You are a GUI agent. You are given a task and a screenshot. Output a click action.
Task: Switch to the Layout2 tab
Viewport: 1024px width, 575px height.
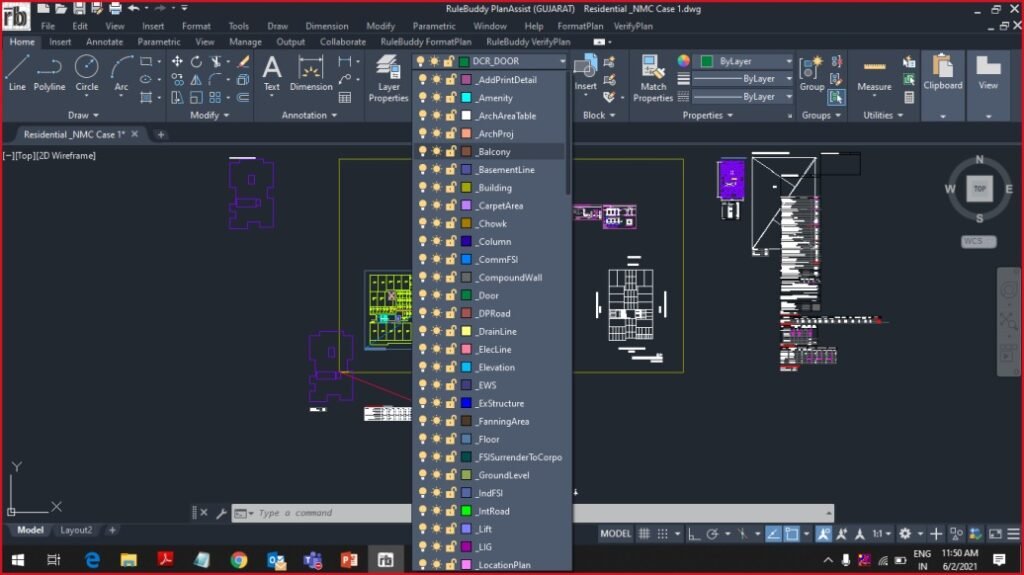(76, 530)
